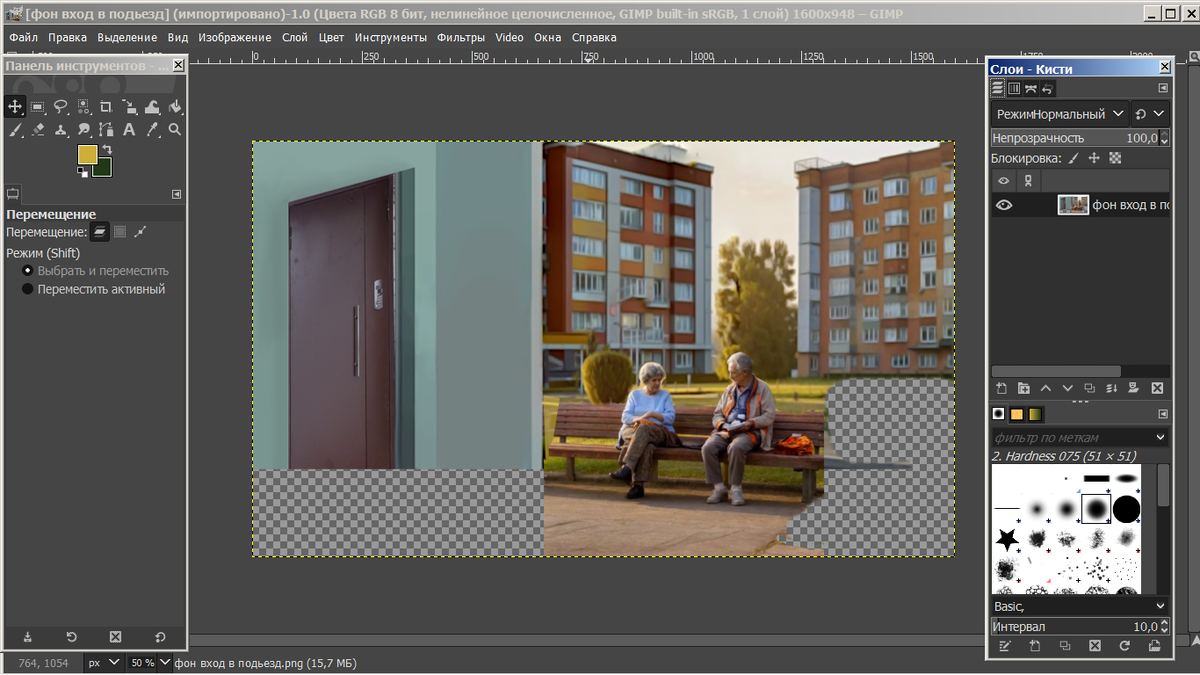Select the Crop tool

pyautogui.click(x=105, y=107)
